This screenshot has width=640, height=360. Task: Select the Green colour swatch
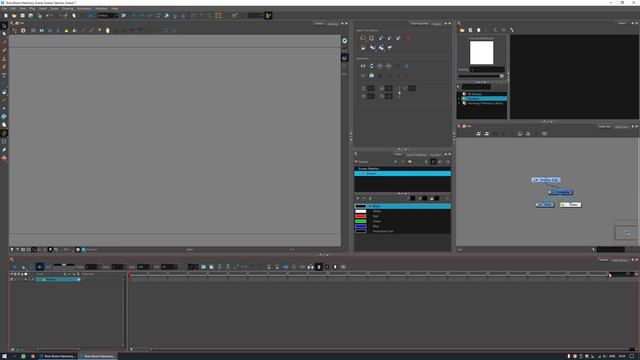click(360, 221)
